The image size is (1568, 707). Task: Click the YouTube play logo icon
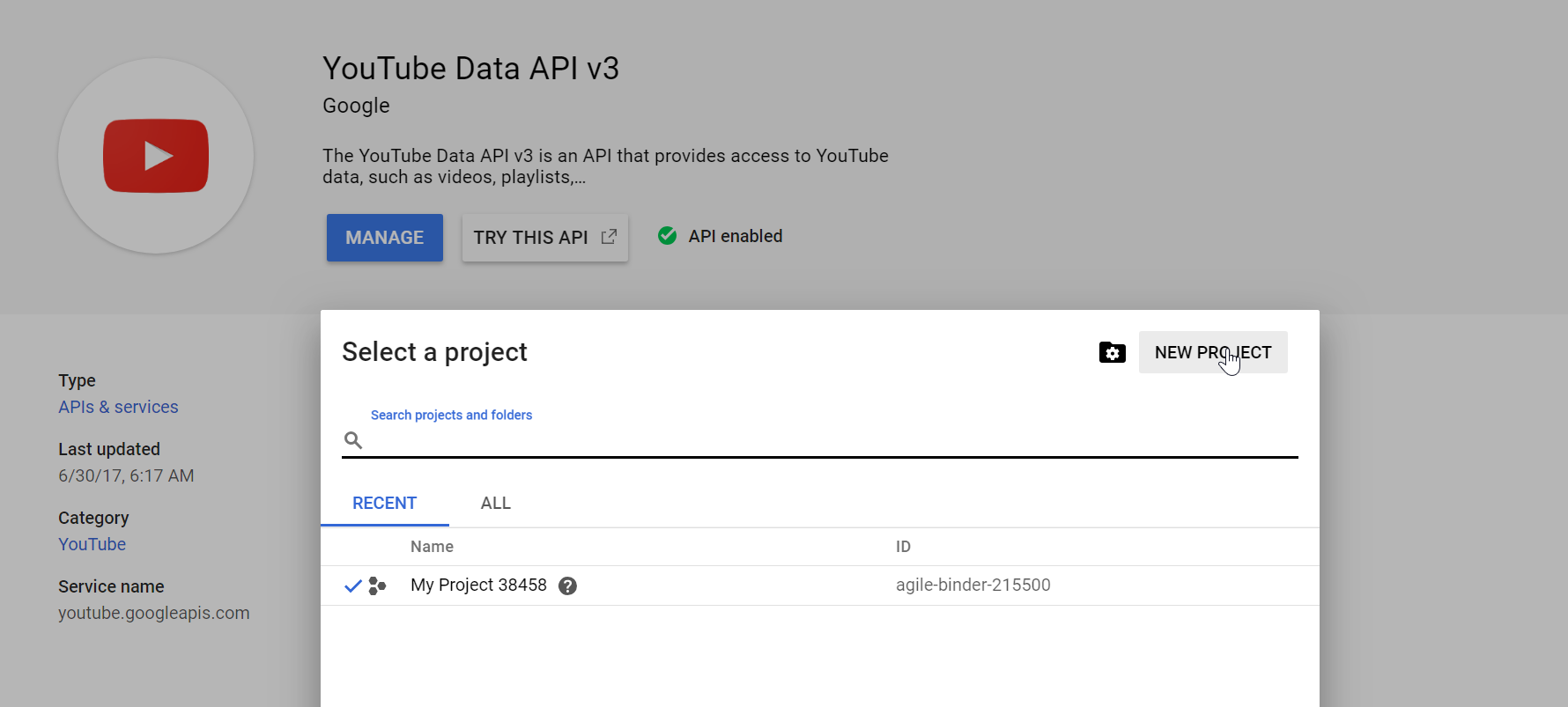[156, 156]
